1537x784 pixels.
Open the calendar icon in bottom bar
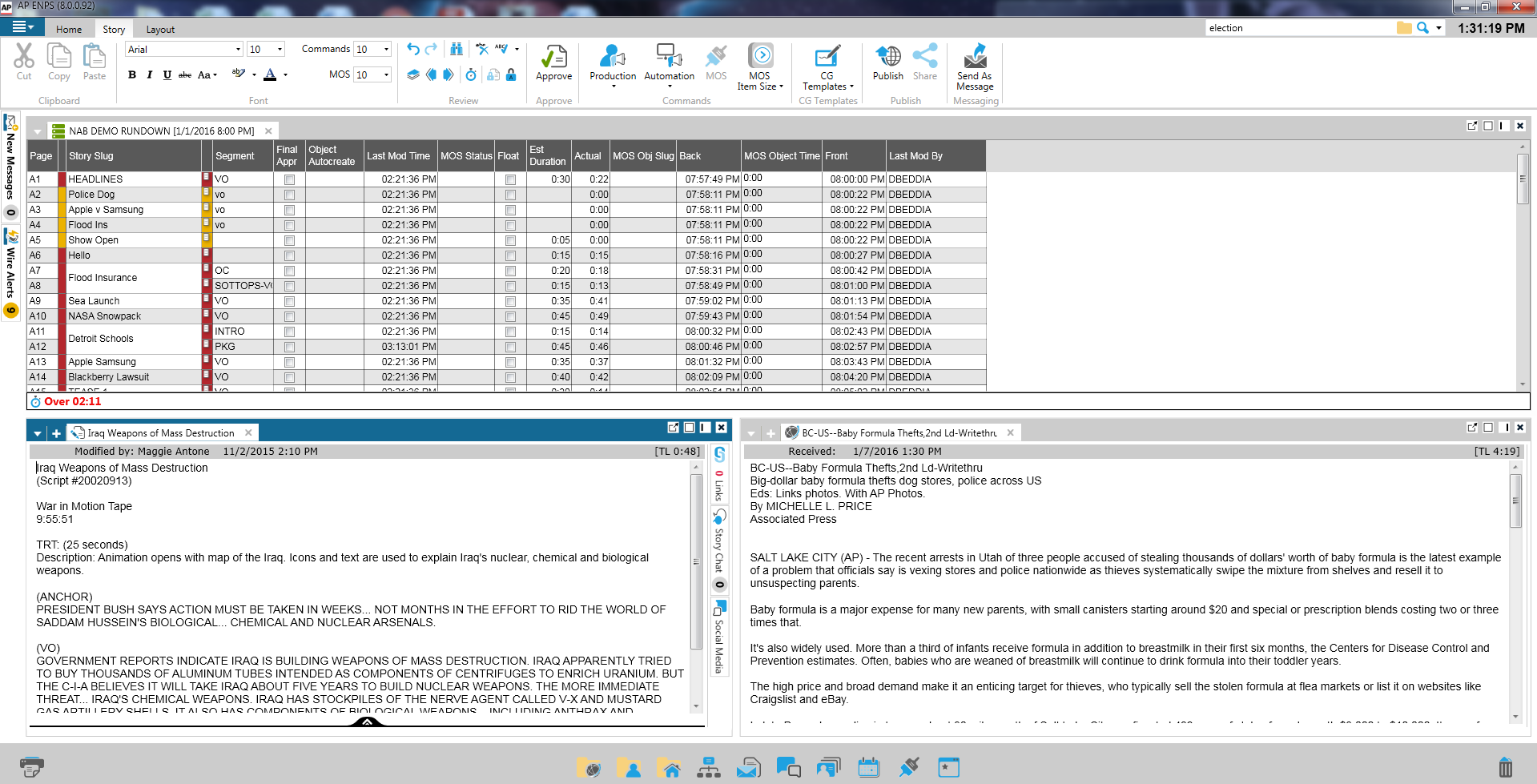tap(869, 767)
